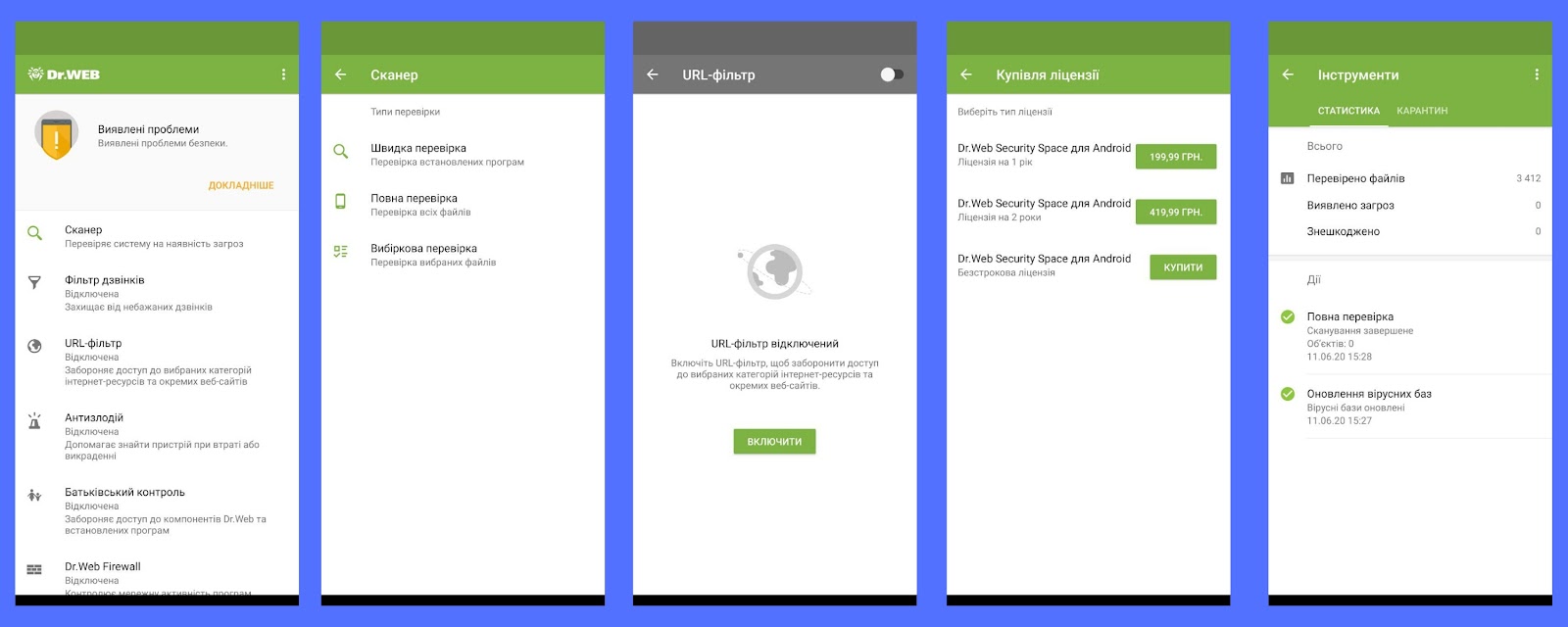This screenshot has width=1568, height=627.
Task: Click the ВКЛЮЧИТИ button
Action: (774, 442)
